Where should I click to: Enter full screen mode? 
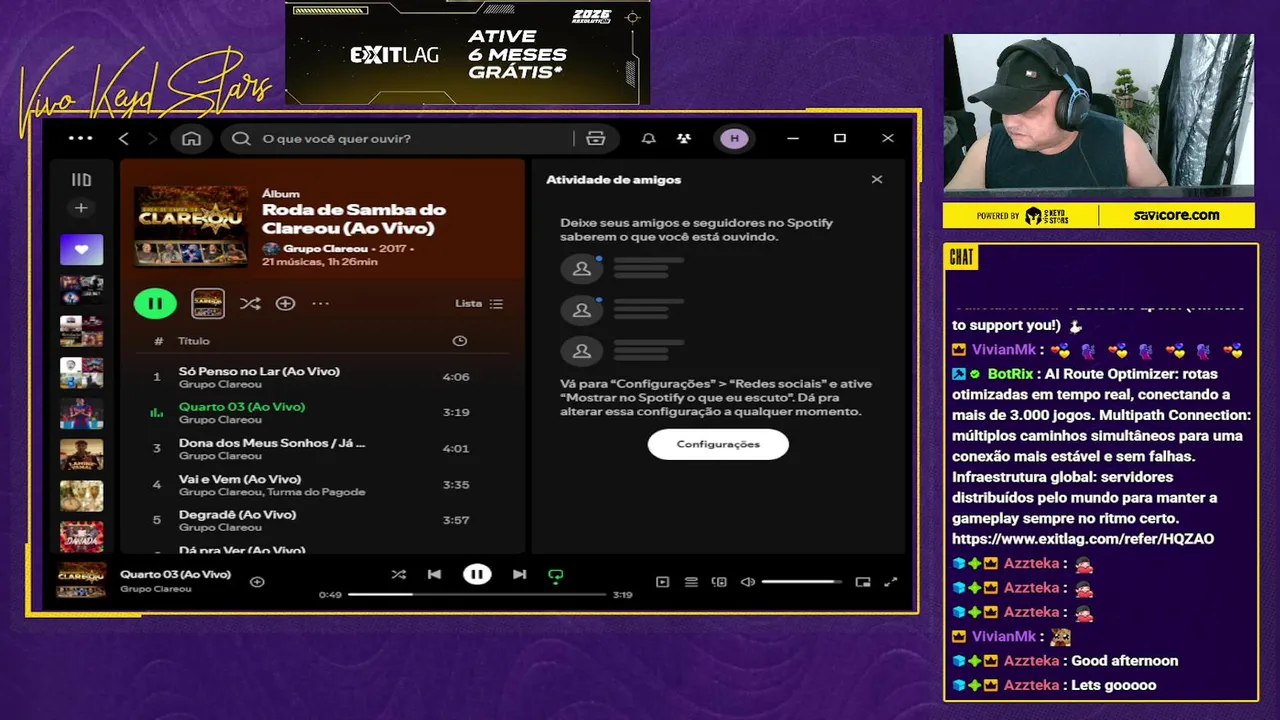coord(891,582)
